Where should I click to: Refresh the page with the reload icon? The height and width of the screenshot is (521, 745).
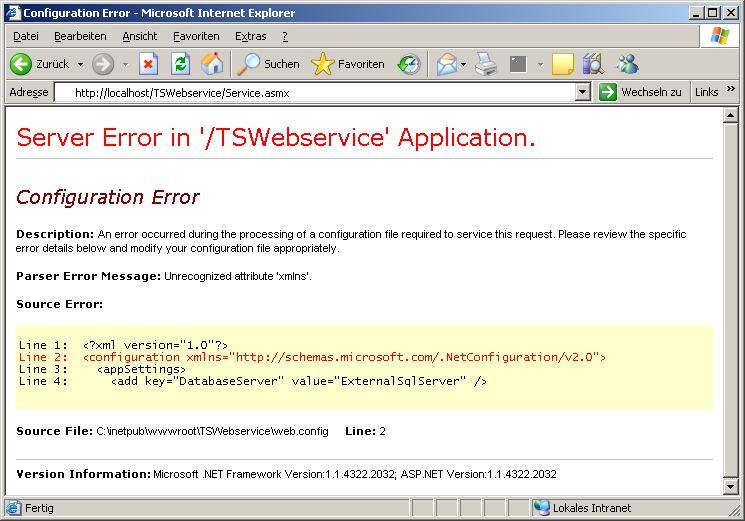[x=180, y=64]
